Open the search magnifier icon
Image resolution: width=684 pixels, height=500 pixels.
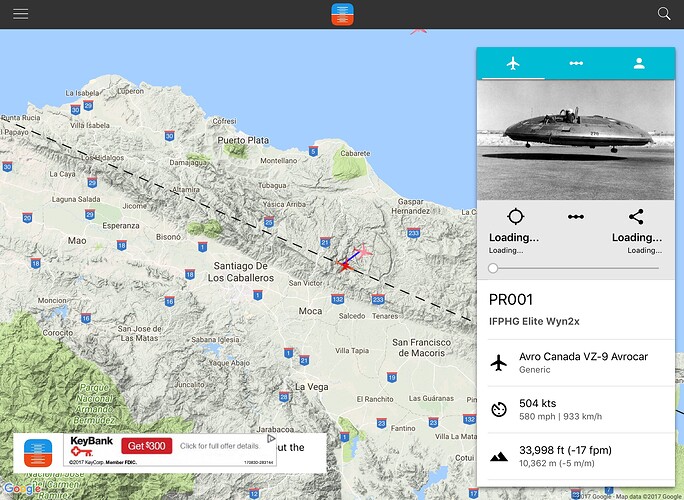click(664, 14)
